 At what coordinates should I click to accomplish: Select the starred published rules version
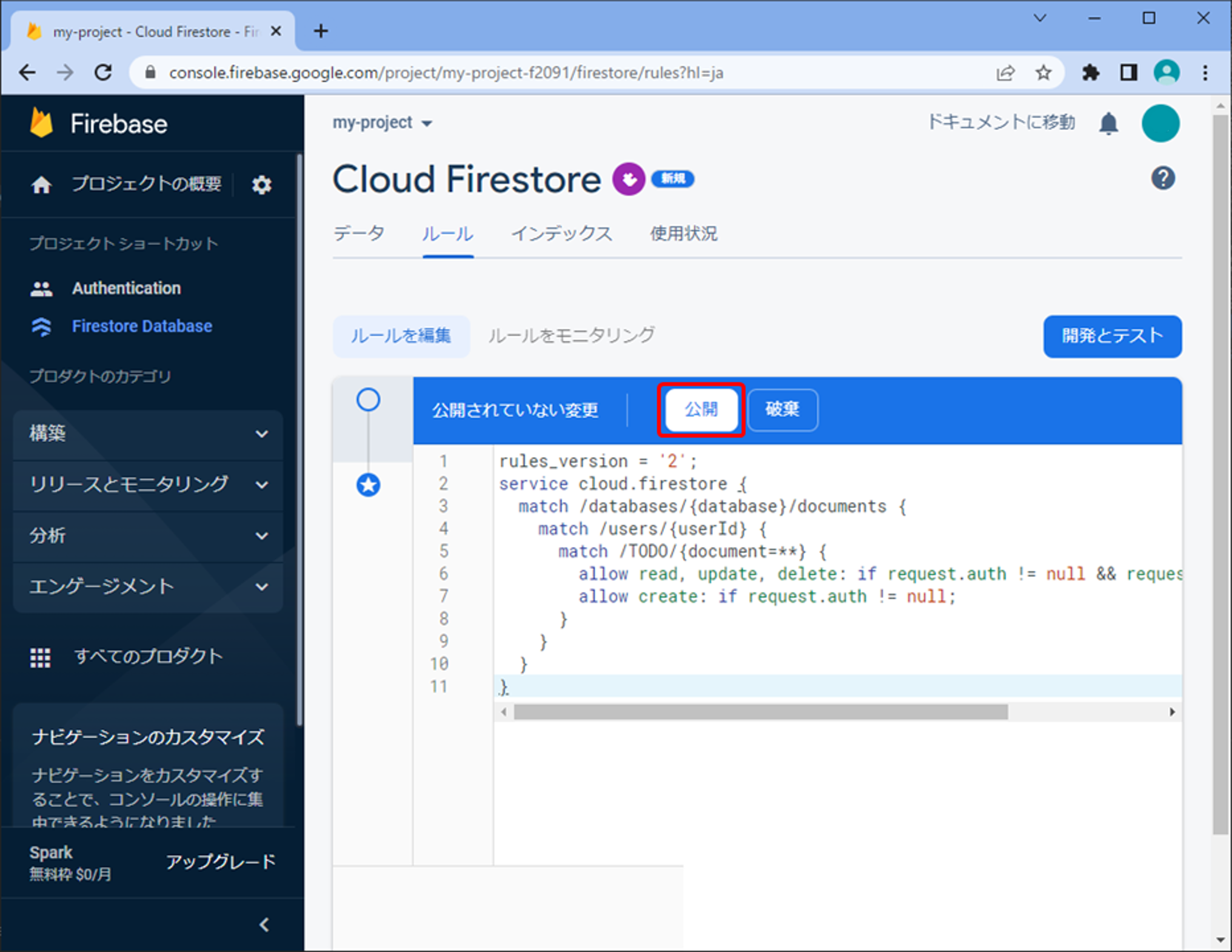click(x=368, y=485)
